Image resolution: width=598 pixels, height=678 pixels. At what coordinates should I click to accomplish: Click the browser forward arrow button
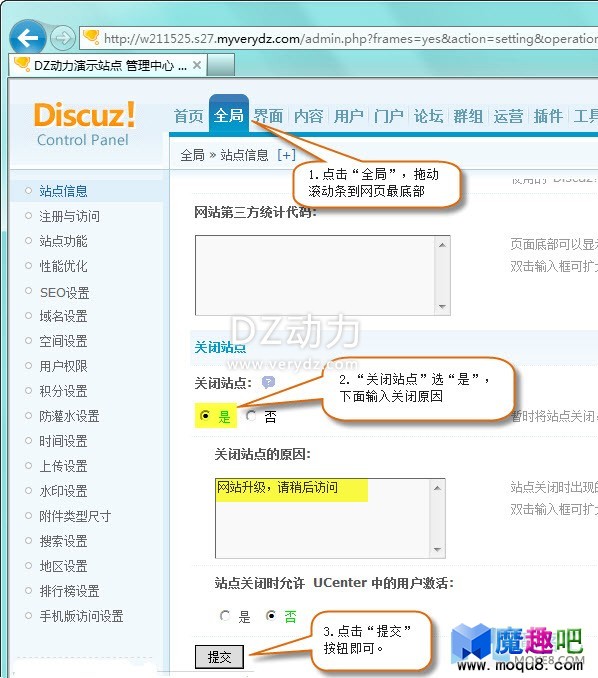coord(63,38)
